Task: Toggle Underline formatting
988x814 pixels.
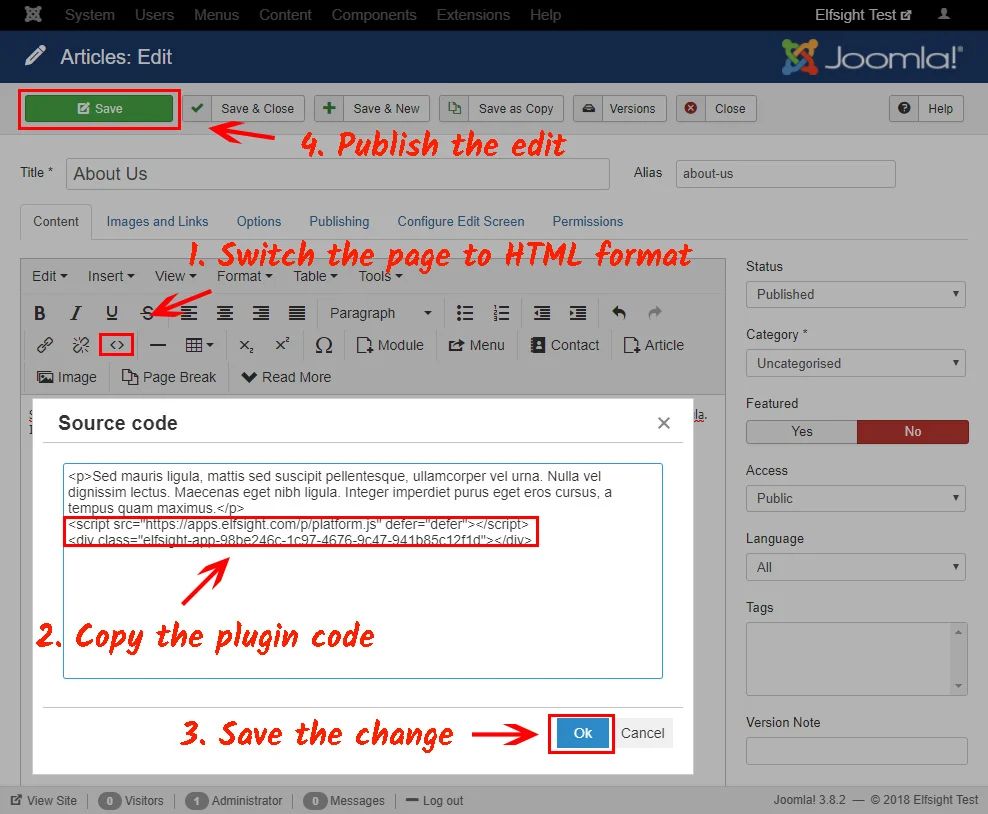Action: (x=112, y=312)
